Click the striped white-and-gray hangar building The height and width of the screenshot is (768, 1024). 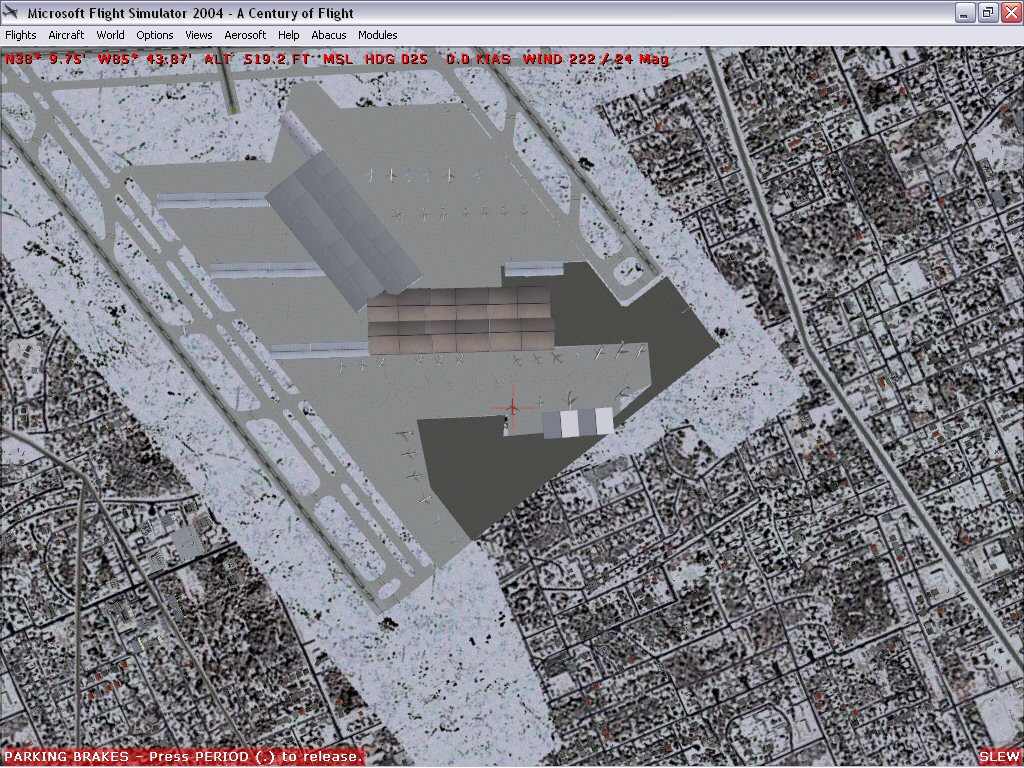(x=578, y=422)
